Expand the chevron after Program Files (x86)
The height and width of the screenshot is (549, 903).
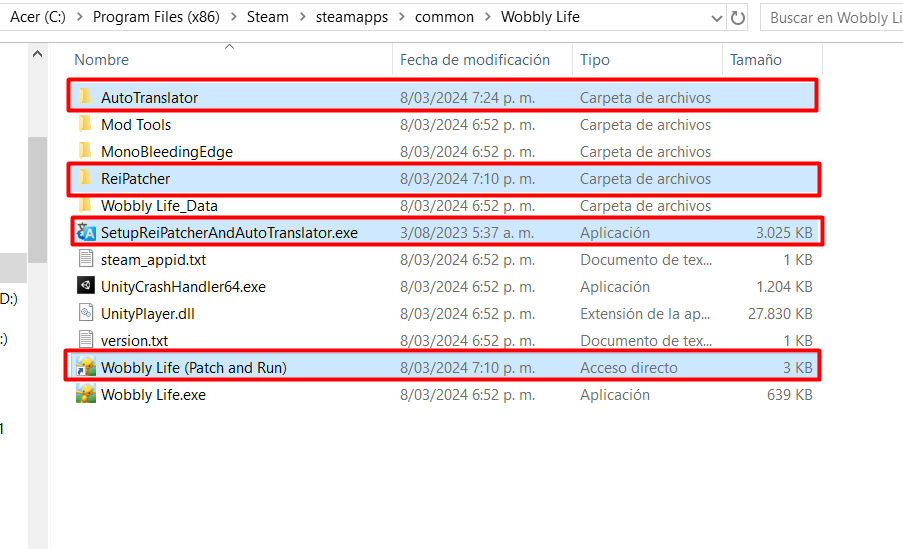tap(234, 17)
